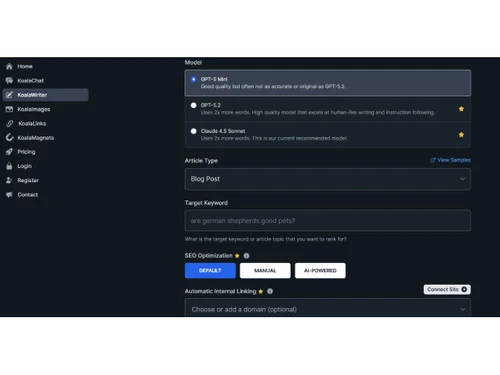Click GPT-5.2 description about human-like writing
500x375 pixels.
click(x=318, y=112)
